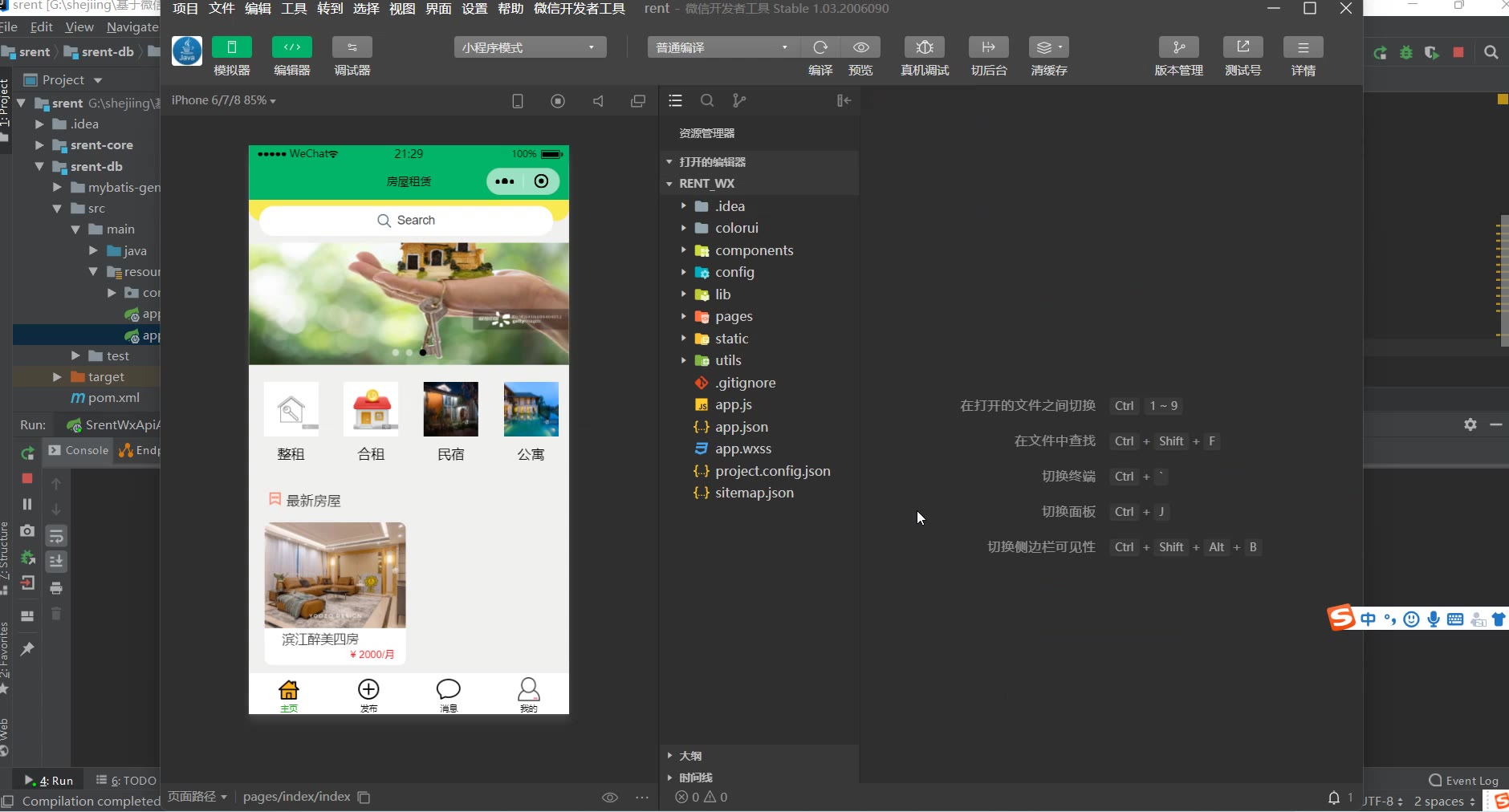Tap the 发布 plus icon in simulator
This screenshot has height=812, width=1509.
click(368, 690)
